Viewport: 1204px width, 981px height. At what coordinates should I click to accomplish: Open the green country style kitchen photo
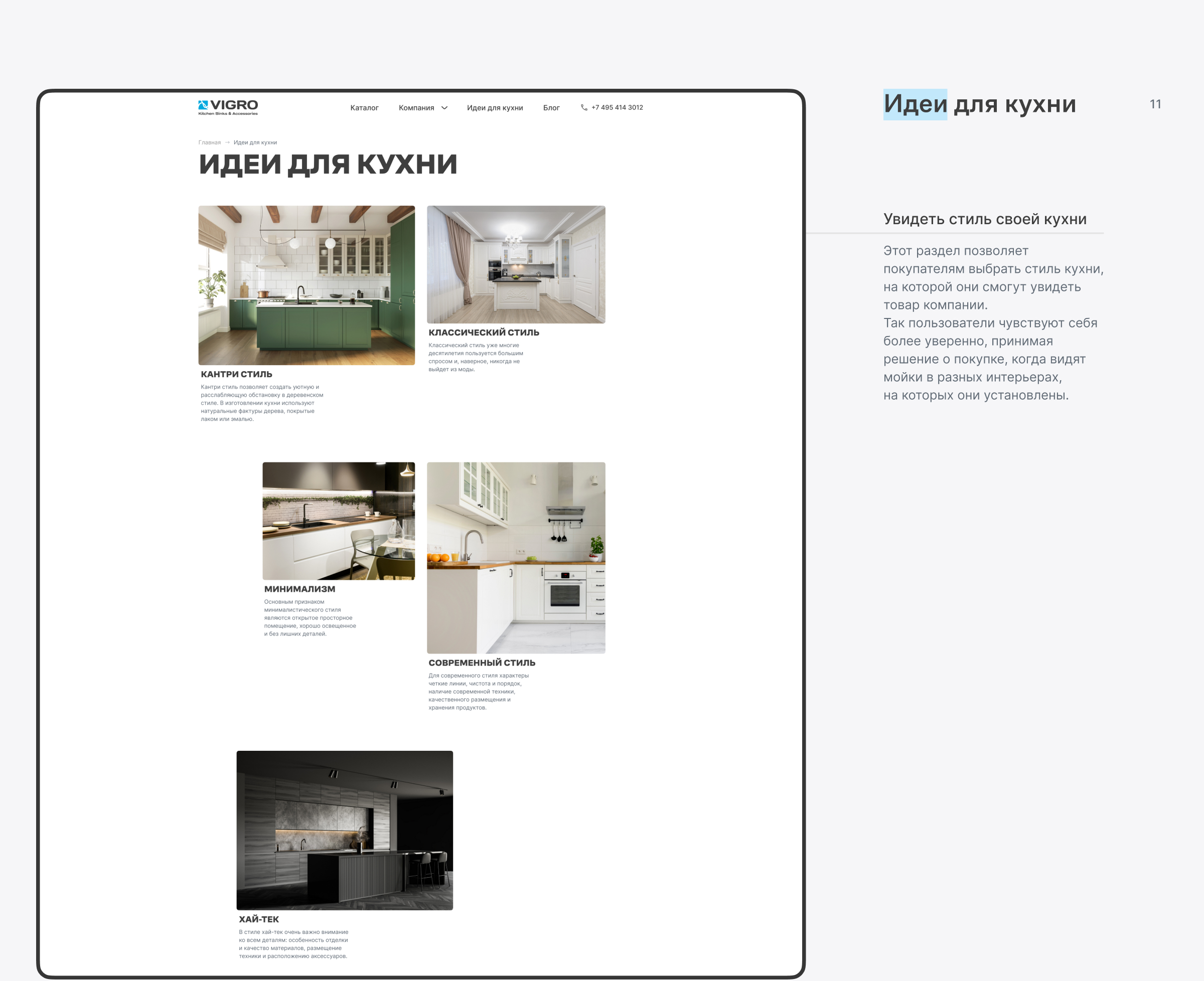coord(307,285)
